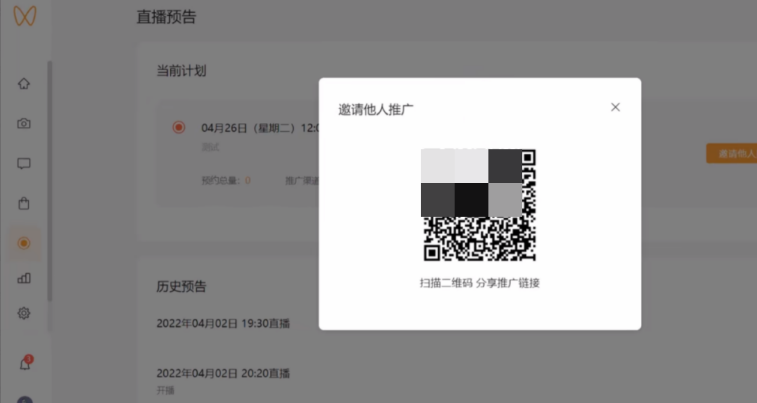
Task: Click the butterfly logo in the sidebar
Action: point(25,15)
